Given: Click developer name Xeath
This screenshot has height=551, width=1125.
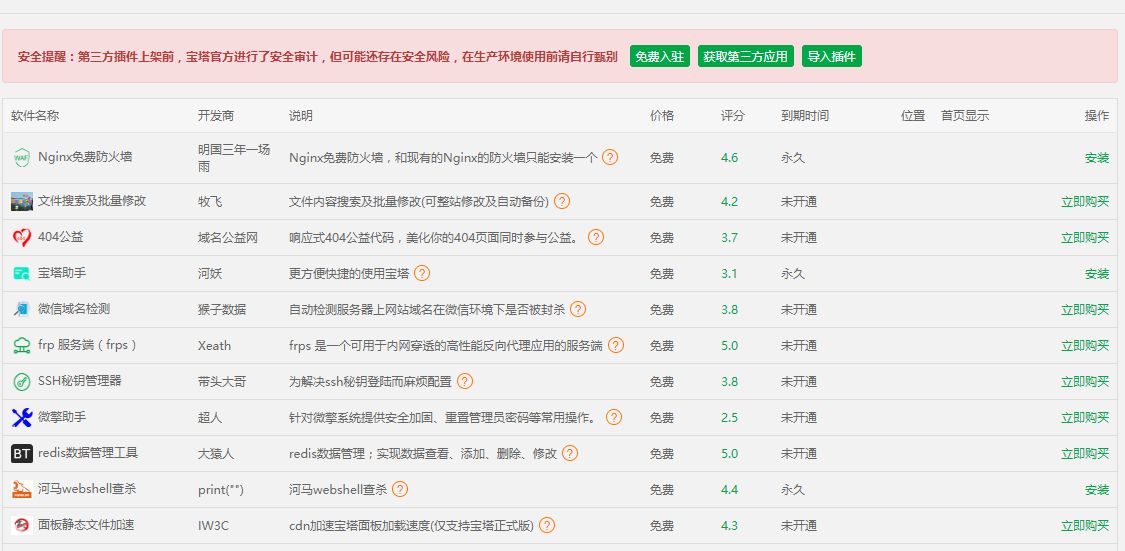Looking at the screenshot, I should point(215,346).
